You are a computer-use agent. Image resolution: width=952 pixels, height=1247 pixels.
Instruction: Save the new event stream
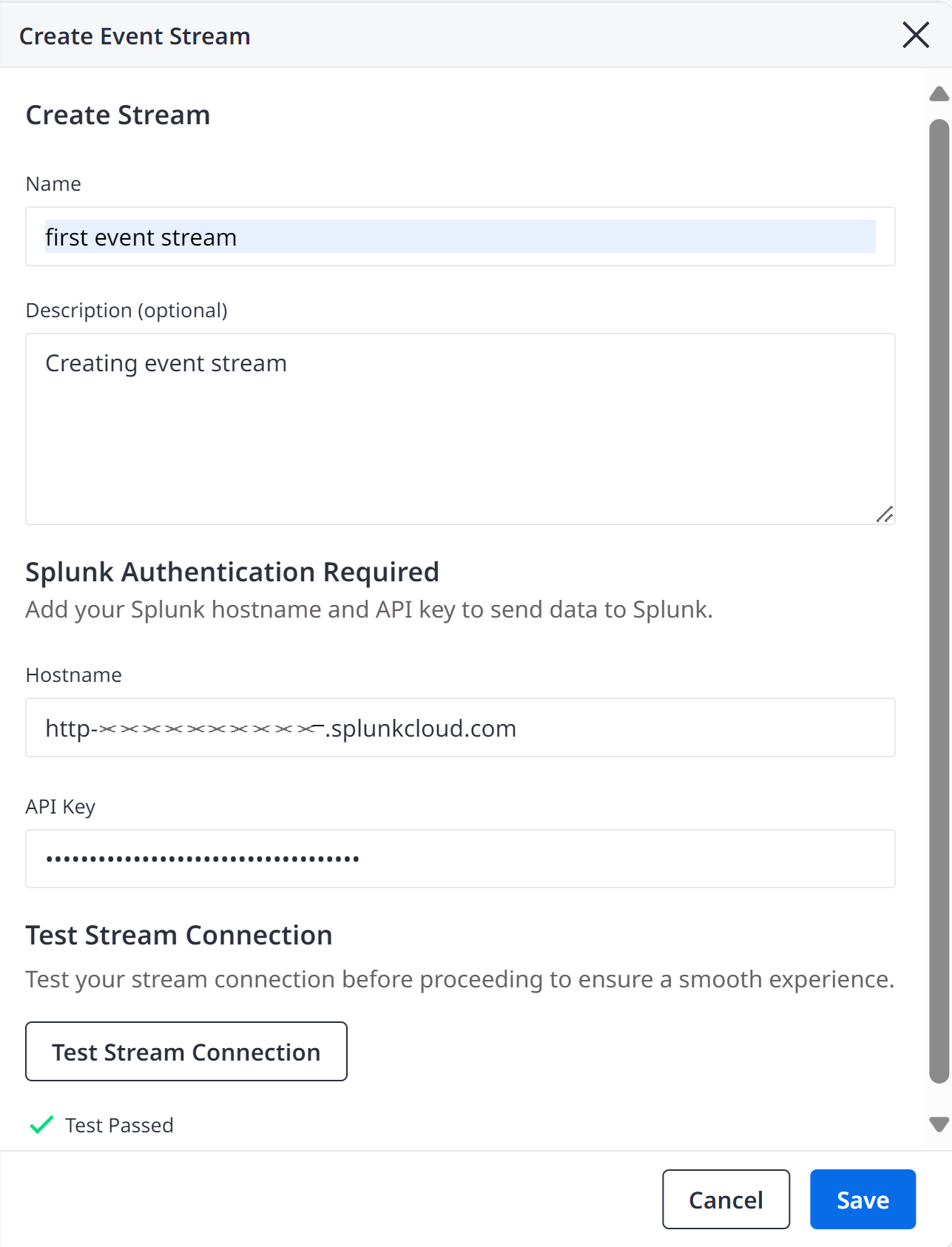click(862, 1200)
